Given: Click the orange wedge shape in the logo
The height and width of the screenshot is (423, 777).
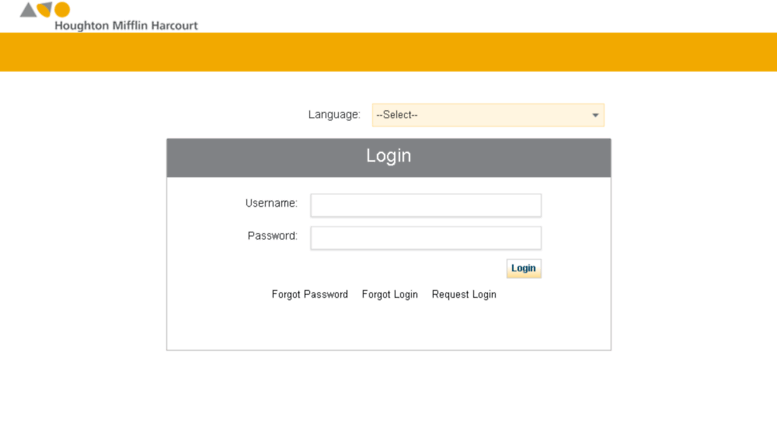Looking at the screenshot, I should 45,9.
